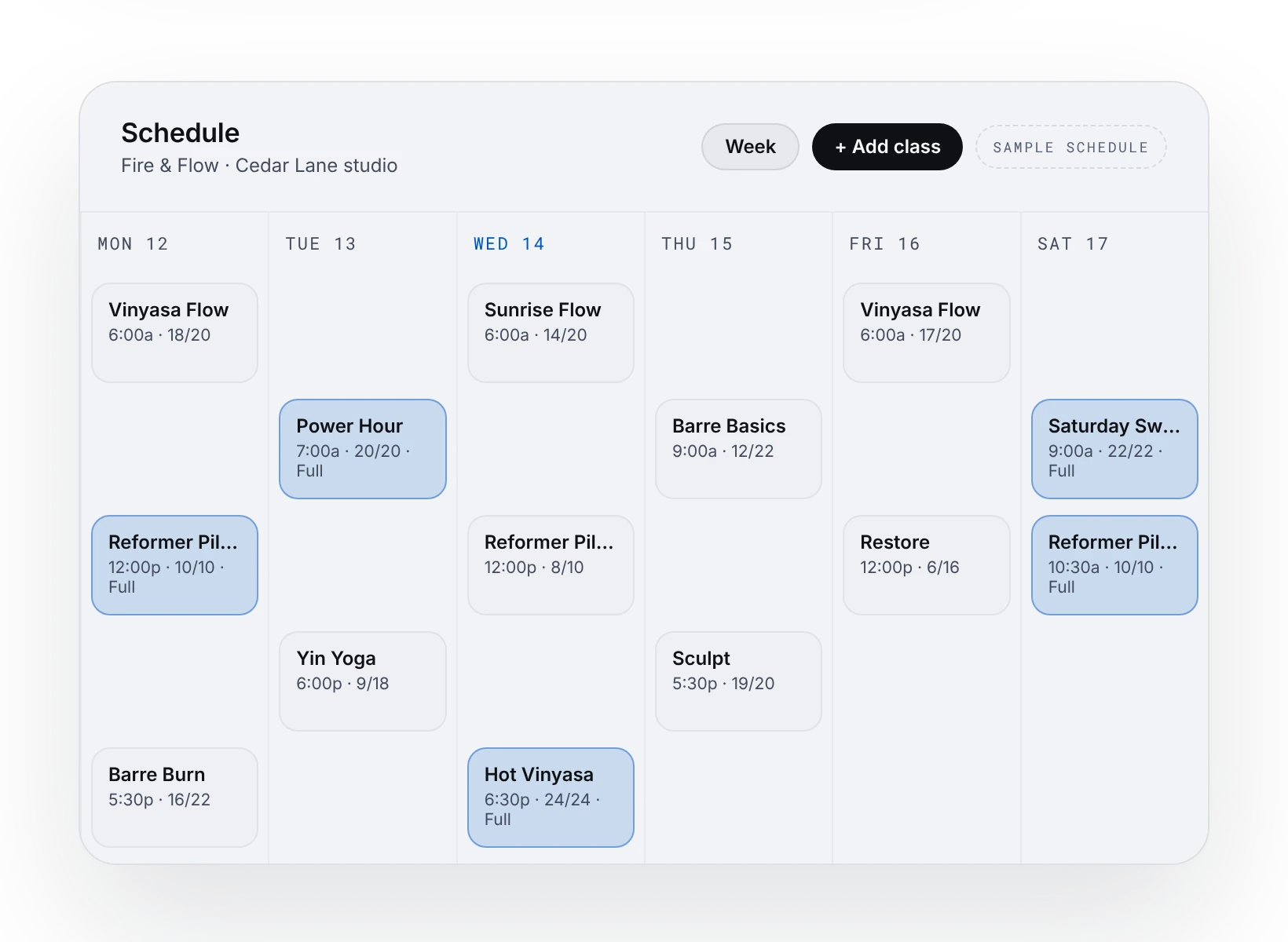Open the Power Hour 7:00a class
This screenshot has width=1288, height=942.
coord(363,449)
